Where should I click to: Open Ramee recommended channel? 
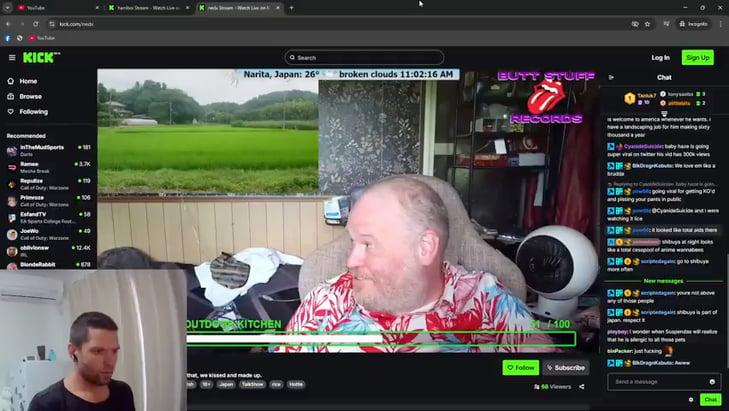coord(48,167)
